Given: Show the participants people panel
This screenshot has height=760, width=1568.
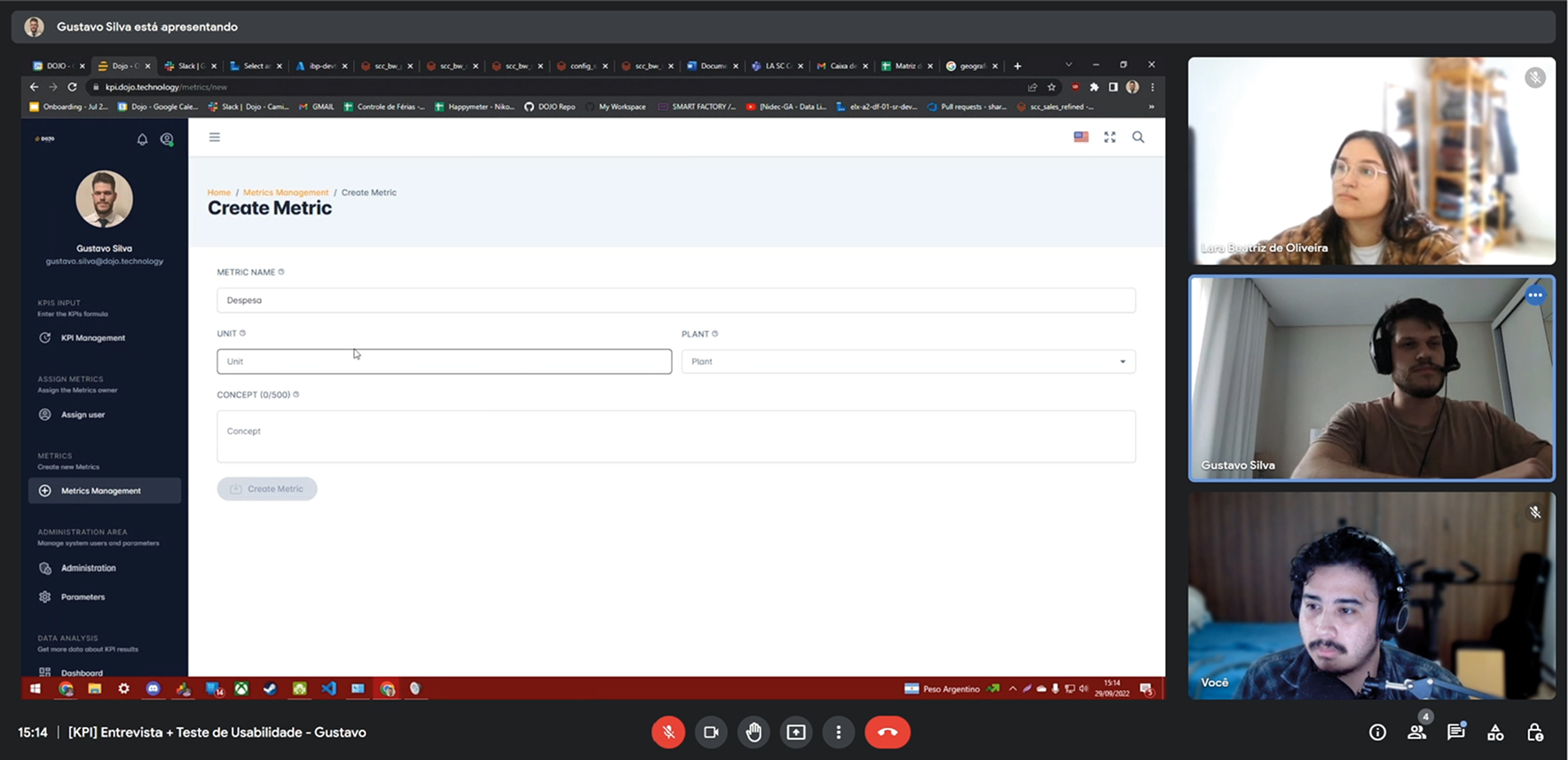Looking at the screenshot, I should click(x=1417, y=732).
